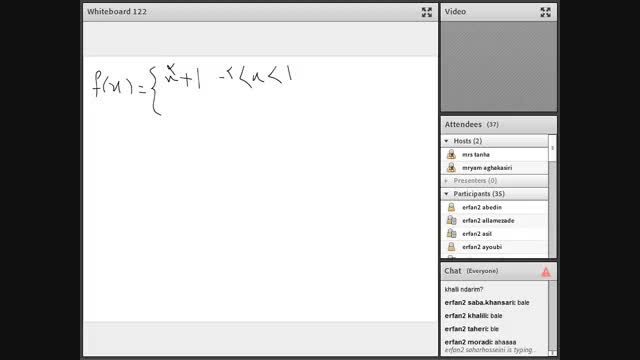This screenshot has width=640, height=360.
Task: Click the erfan2 saba.khansari chat message
Action: pyautogui.click(x=487, y=302)
